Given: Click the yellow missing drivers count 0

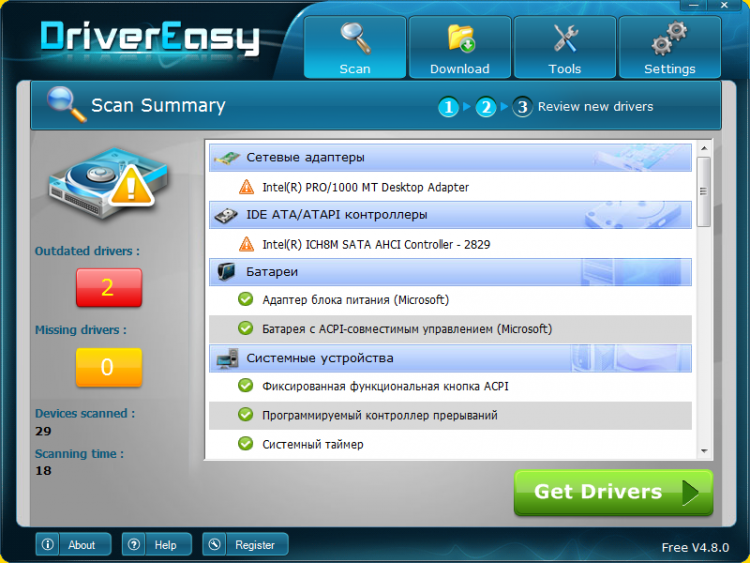Looking at the screenshot, I should (109, 367).
